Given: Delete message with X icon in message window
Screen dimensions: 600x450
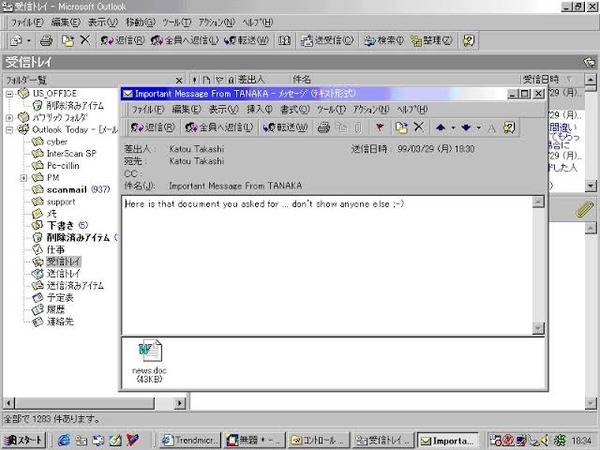Looking at the screenshot, I should [419, 127].
